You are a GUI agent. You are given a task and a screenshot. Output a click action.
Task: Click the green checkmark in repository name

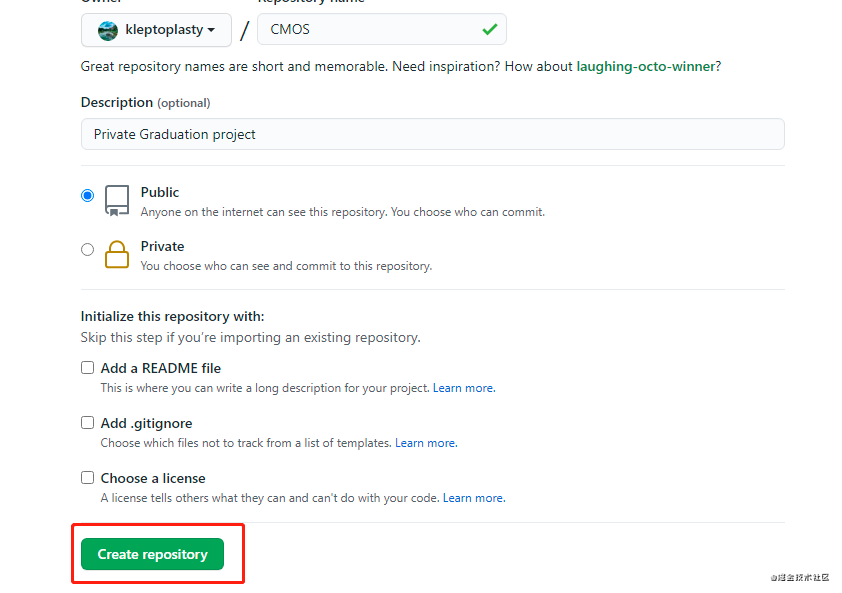click(489, 29)
